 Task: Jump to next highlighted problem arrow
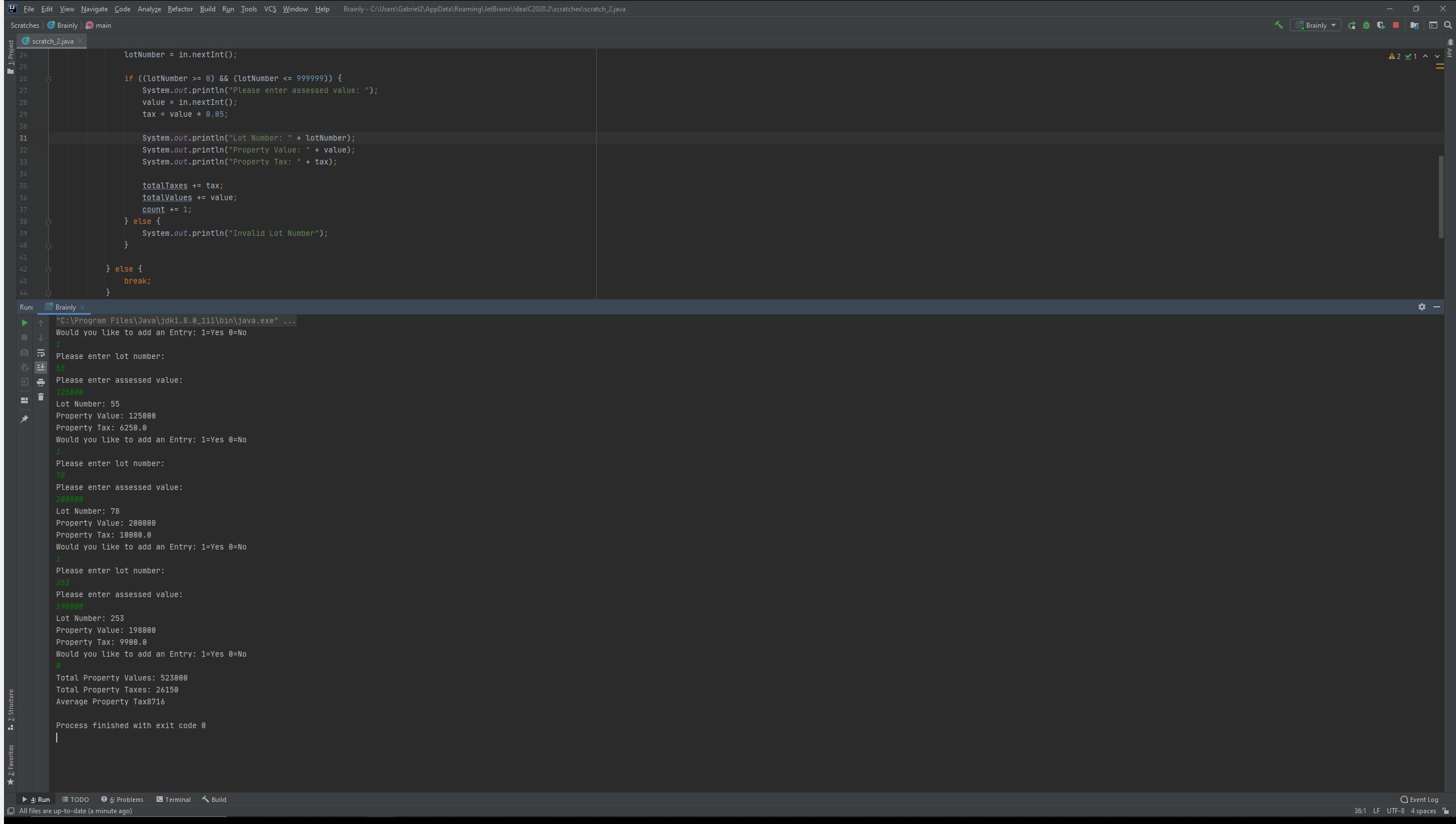tap(1437, 56)
